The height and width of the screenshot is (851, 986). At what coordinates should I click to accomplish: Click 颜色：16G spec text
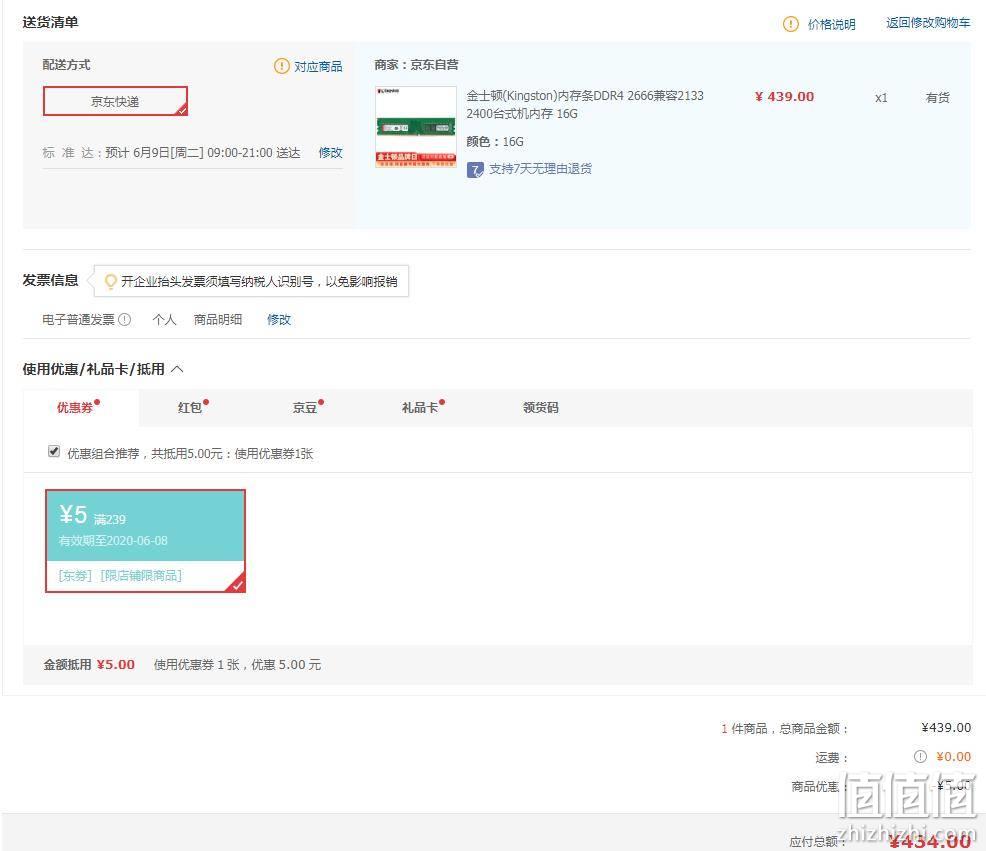click(x=495, y=142)
